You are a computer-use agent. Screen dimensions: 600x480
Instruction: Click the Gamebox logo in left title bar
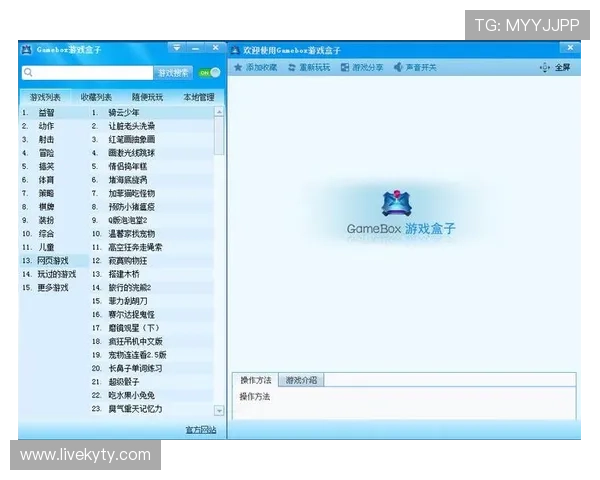coord(26,50)
